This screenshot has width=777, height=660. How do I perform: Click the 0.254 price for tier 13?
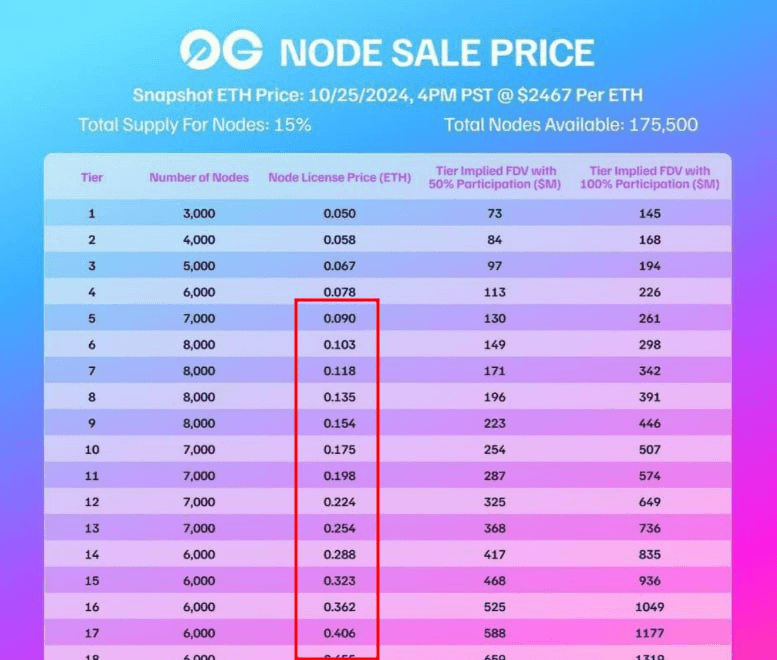pyautogui.click(x=339, y=528)
